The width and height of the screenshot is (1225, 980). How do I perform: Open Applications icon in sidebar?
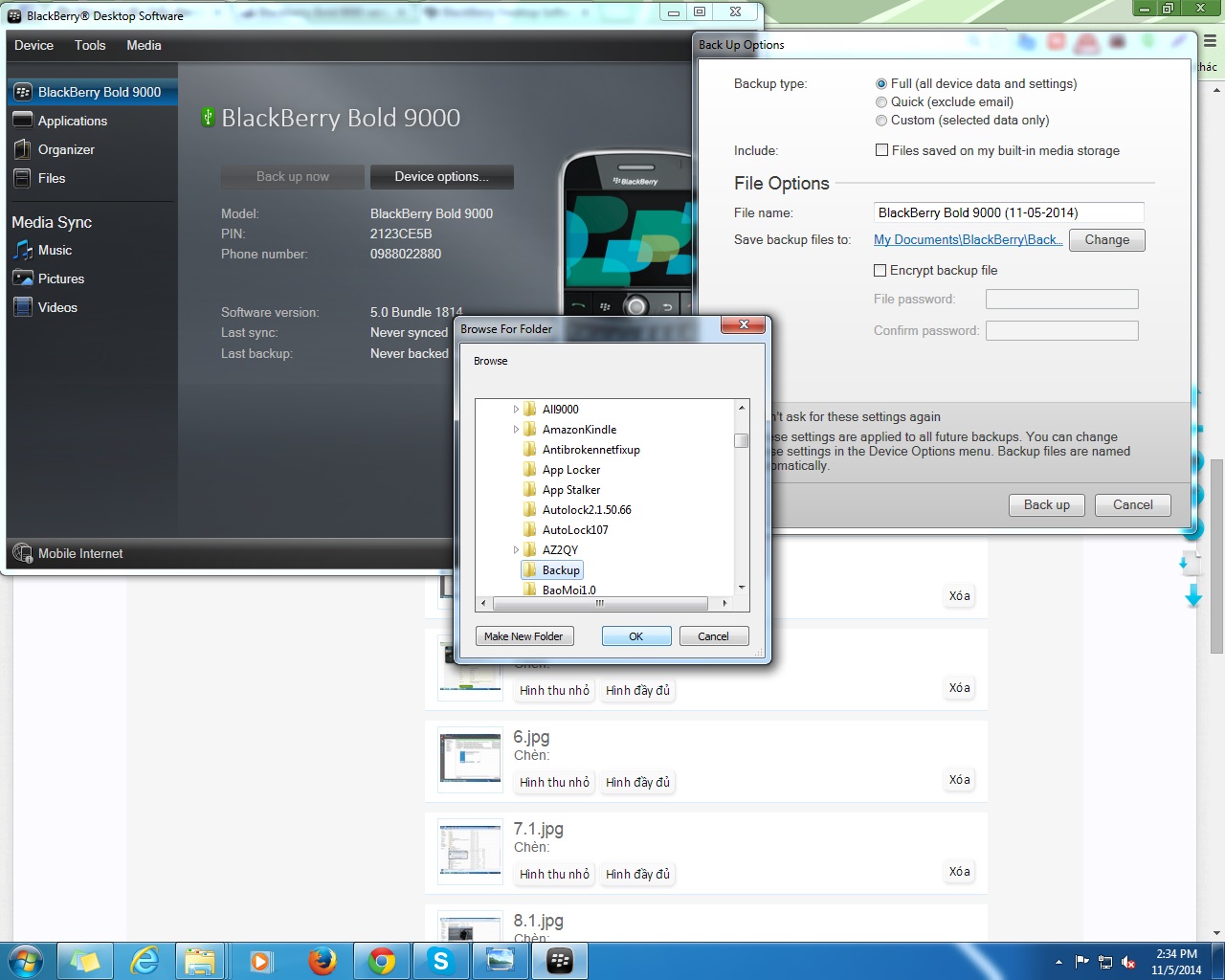click(x=23, y=121)
